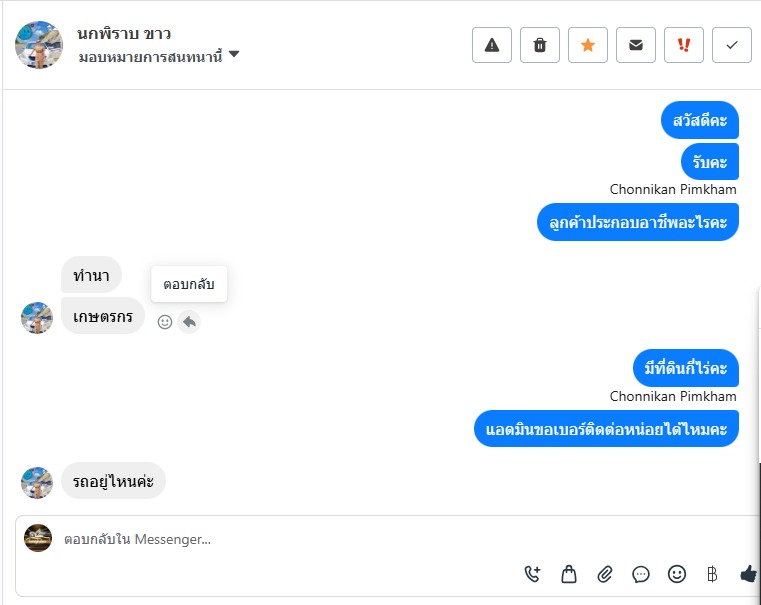Delete conversation using the trash icon
This screenshot has height=605, width=761.
(540, 45)
